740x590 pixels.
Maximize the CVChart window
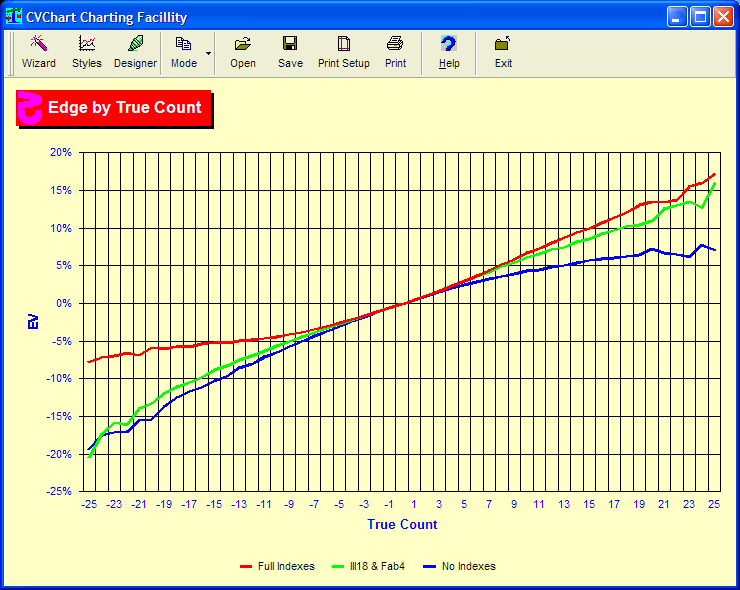700,17
